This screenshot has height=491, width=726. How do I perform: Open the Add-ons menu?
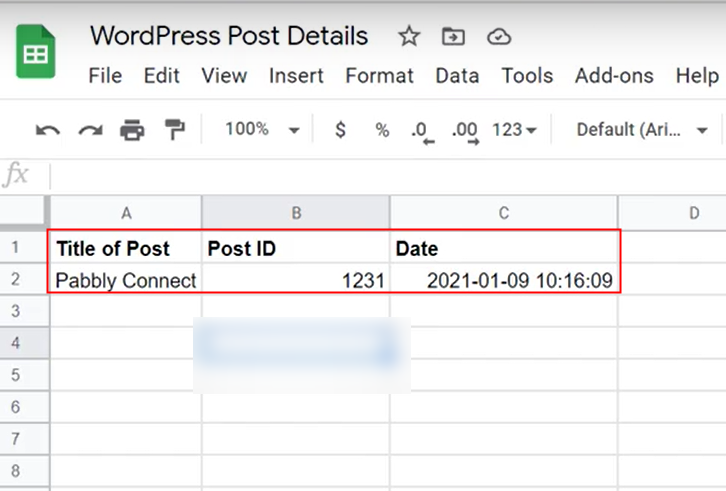(x=614, y=76)
